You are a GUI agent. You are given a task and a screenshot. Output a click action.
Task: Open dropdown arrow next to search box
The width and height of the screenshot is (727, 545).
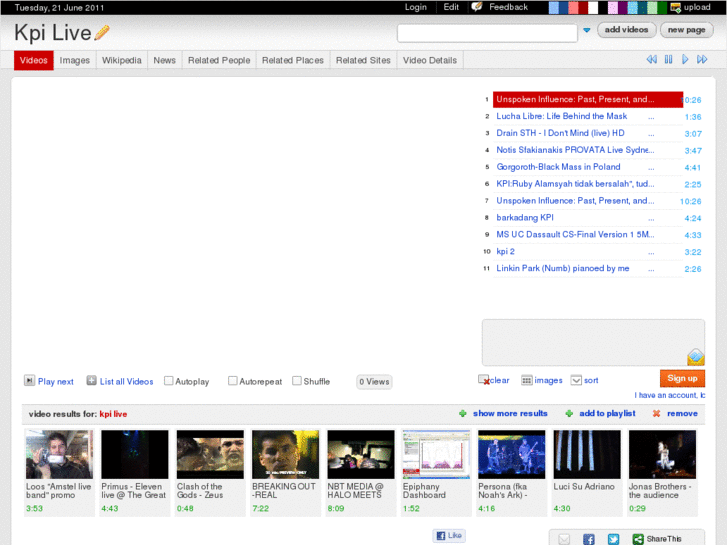pyautogui.click(x=587, y=30)
